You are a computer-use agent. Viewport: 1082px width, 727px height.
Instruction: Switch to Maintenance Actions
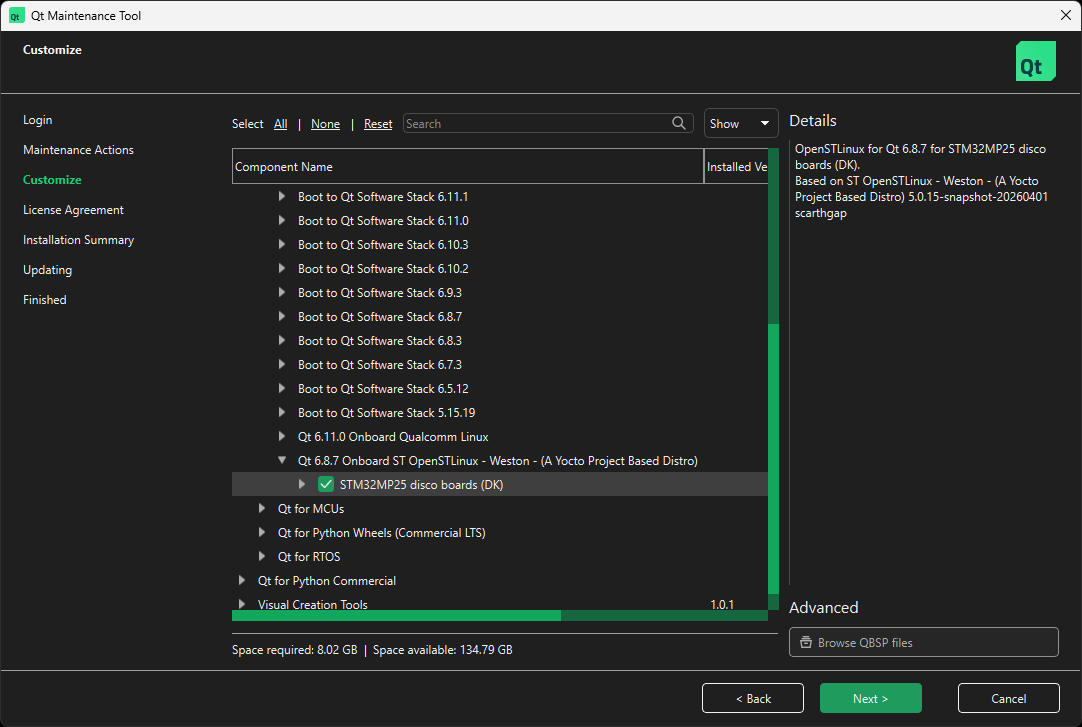pos(78,149)
